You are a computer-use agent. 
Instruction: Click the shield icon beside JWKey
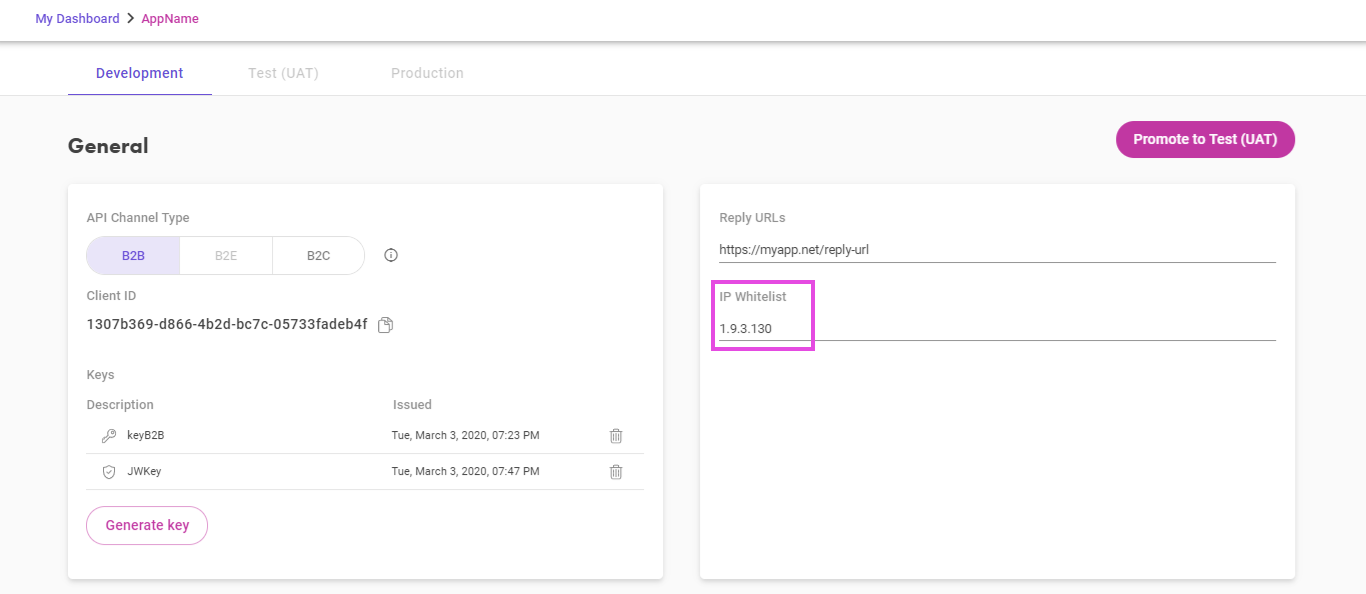[109, 472]
